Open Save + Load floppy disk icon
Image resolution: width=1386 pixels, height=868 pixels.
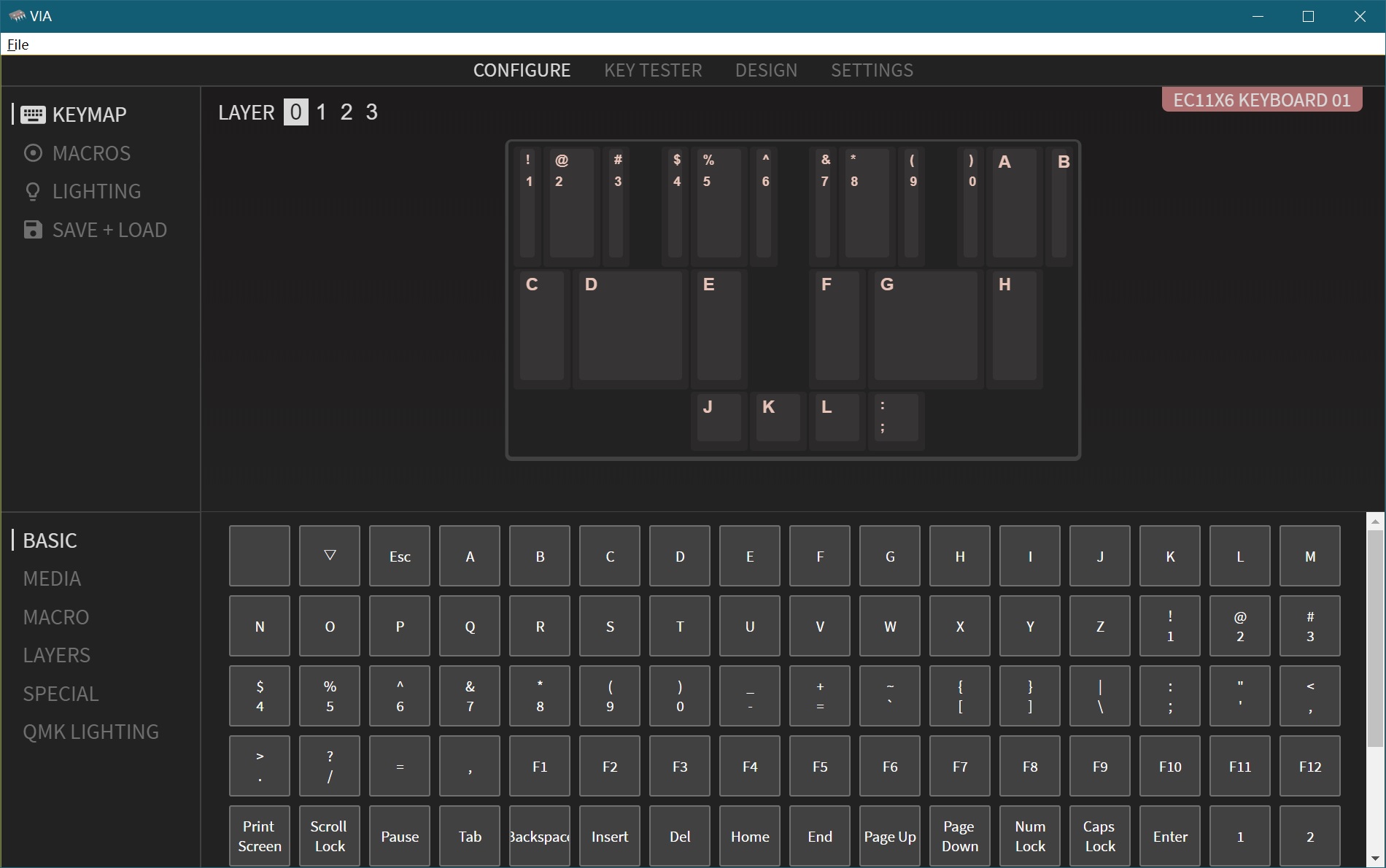pos(33,230)
